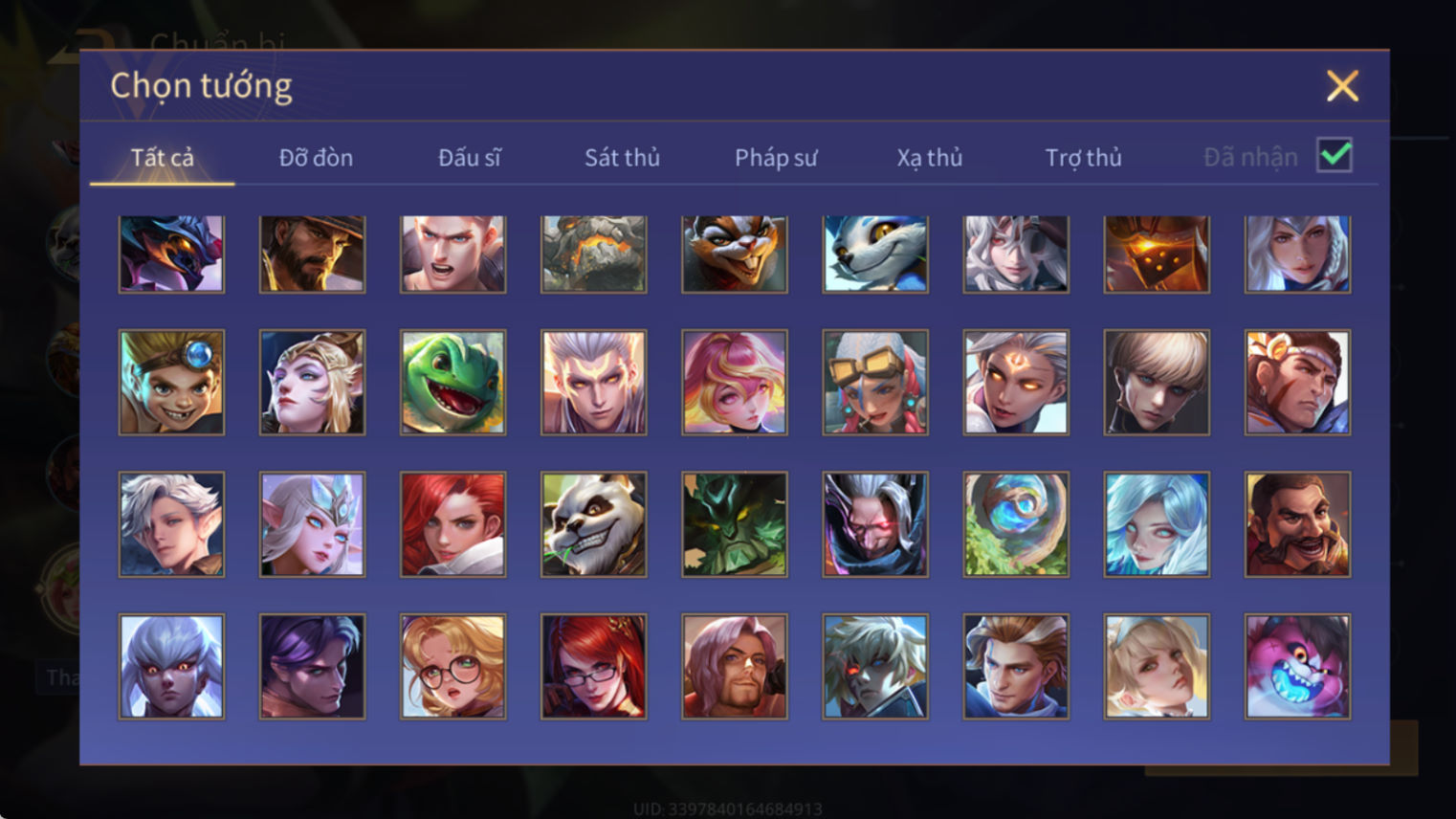Select the cowboy hat bearded hero
1456x819 pixels.
[x=312, y=254]
